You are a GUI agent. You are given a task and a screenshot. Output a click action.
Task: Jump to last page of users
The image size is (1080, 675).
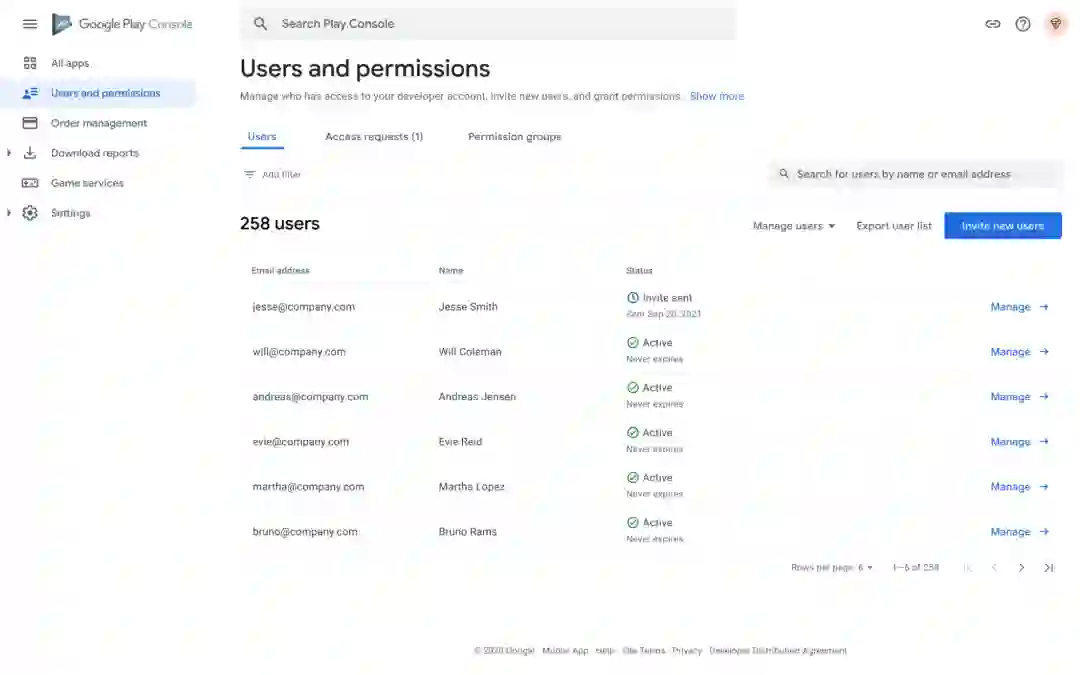point(1048,568)
